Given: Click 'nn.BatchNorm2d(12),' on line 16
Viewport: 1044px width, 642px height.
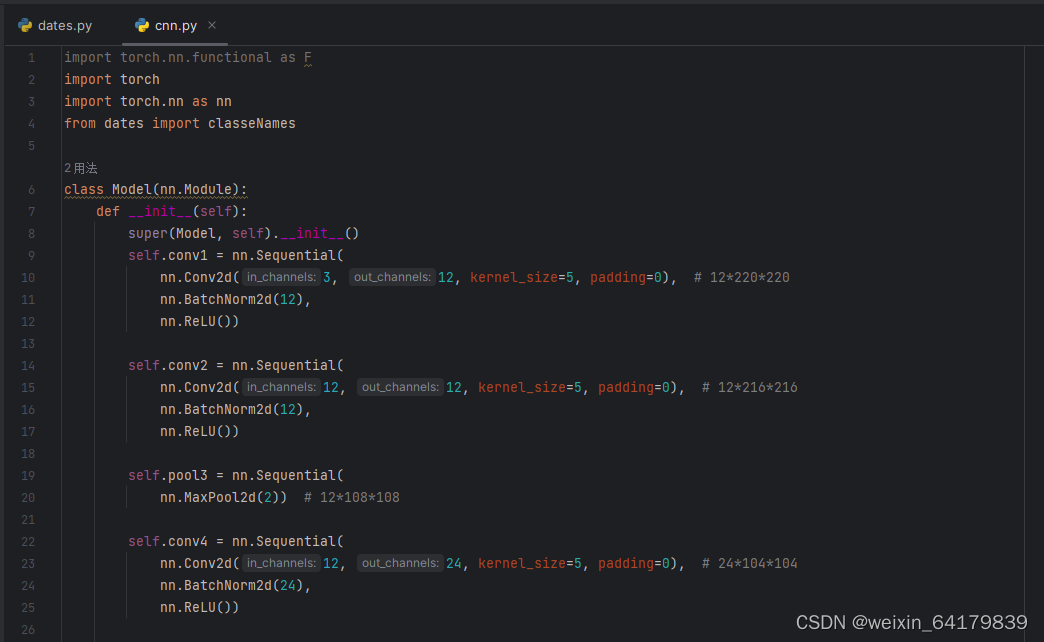Looking at the screenshot, I should [236, 409].
